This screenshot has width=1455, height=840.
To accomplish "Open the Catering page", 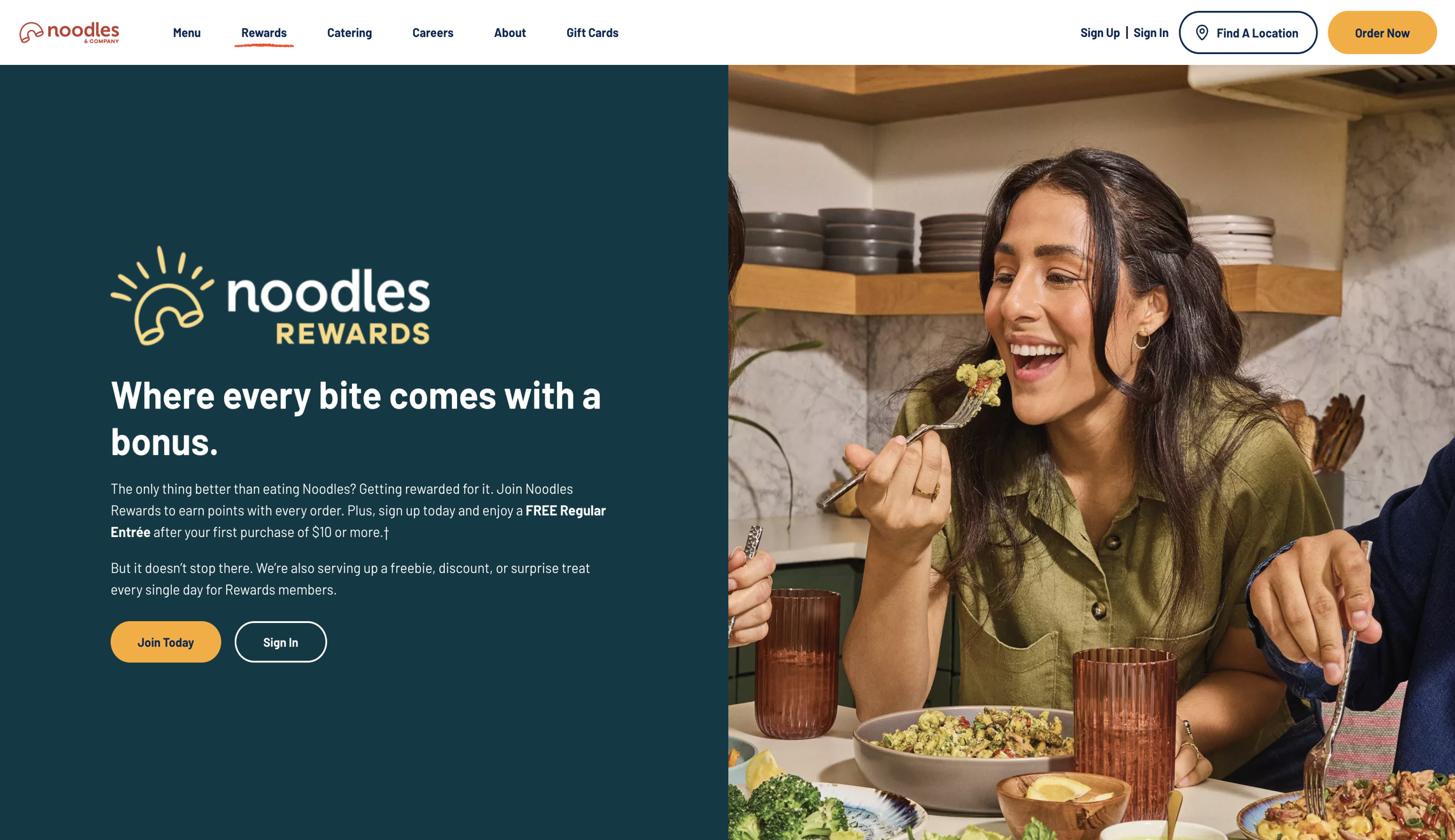I will tap(349, 32).
